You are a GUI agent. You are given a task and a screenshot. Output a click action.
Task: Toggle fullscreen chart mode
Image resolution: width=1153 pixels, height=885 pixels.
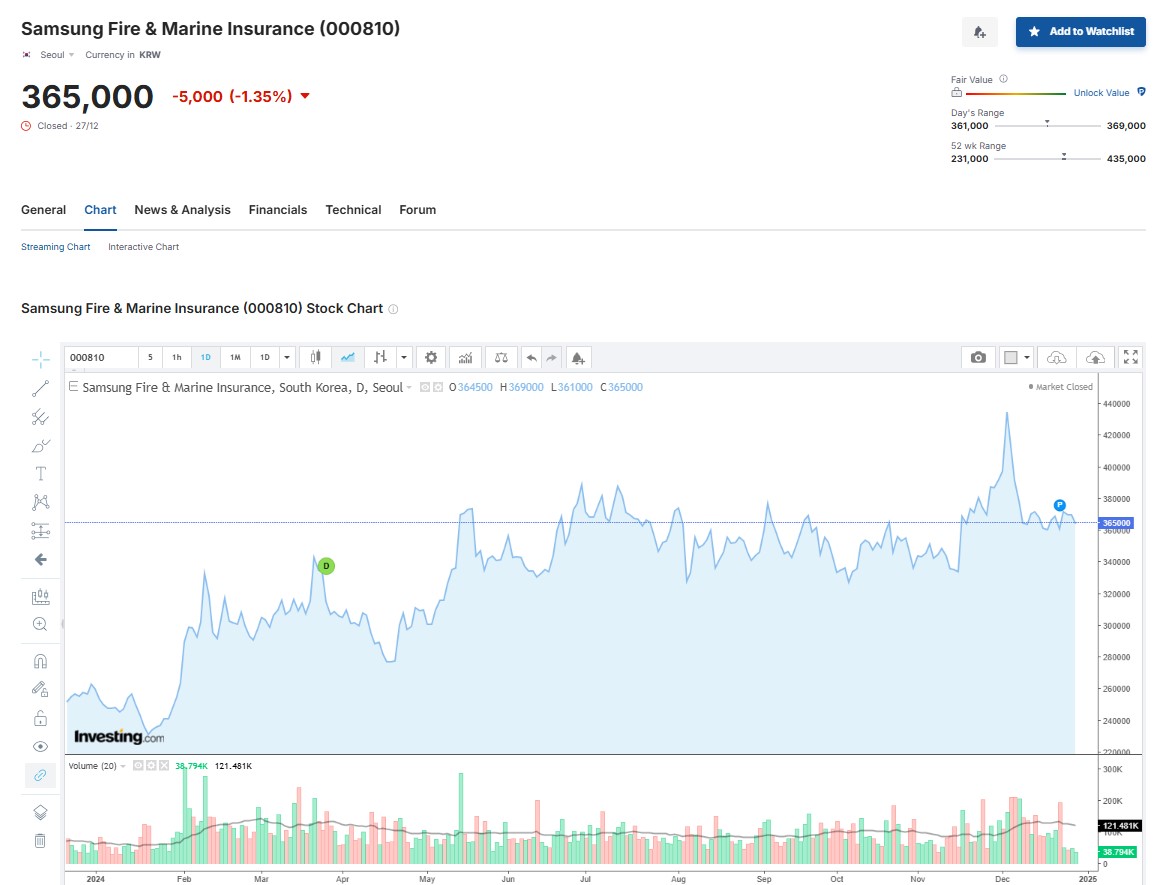point(1131,358)
